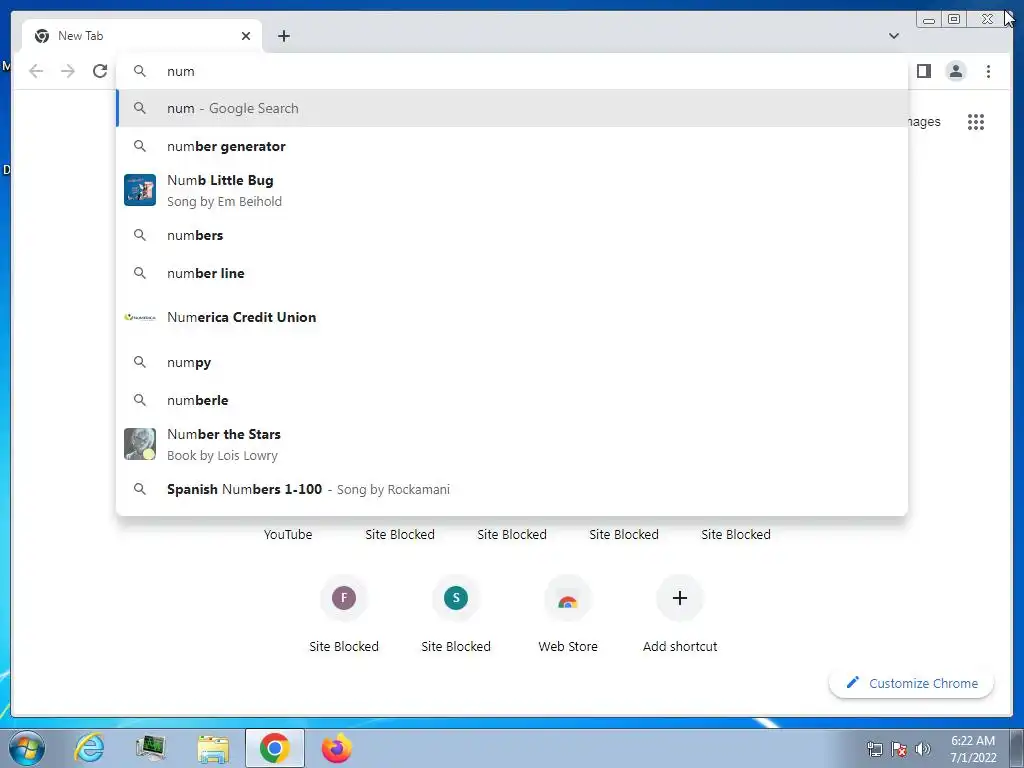The image size is (1024, 768).
Task: Pick the 'number line' suggestion
Action: click(512, 273)
